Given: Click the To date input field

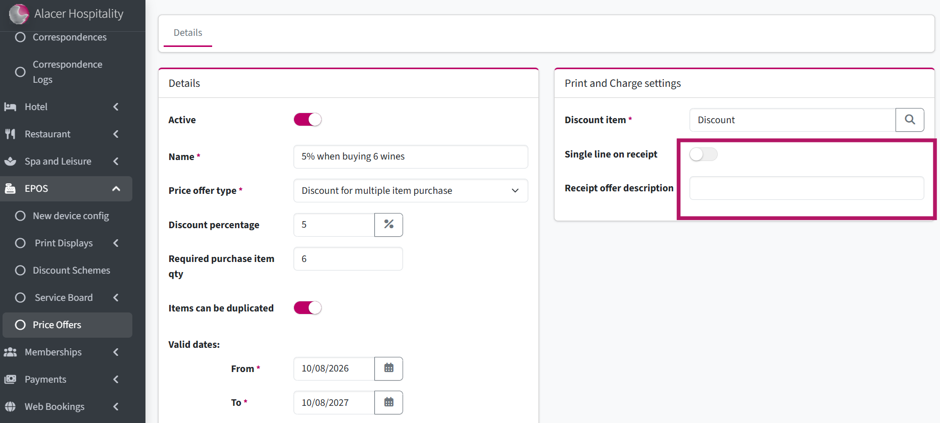Looking at the screenshot, I should [334, 403].
